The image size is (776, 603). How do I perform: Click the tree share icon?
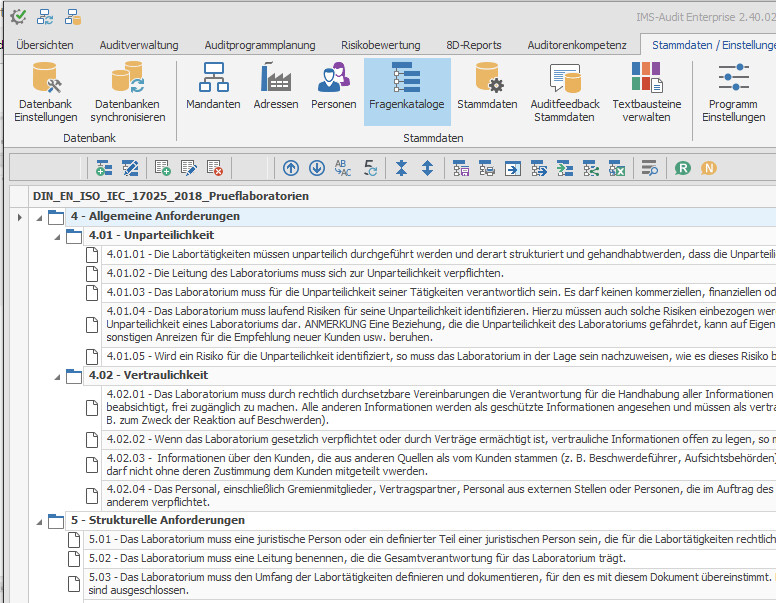pyautogui.click(x=591, y=168)
